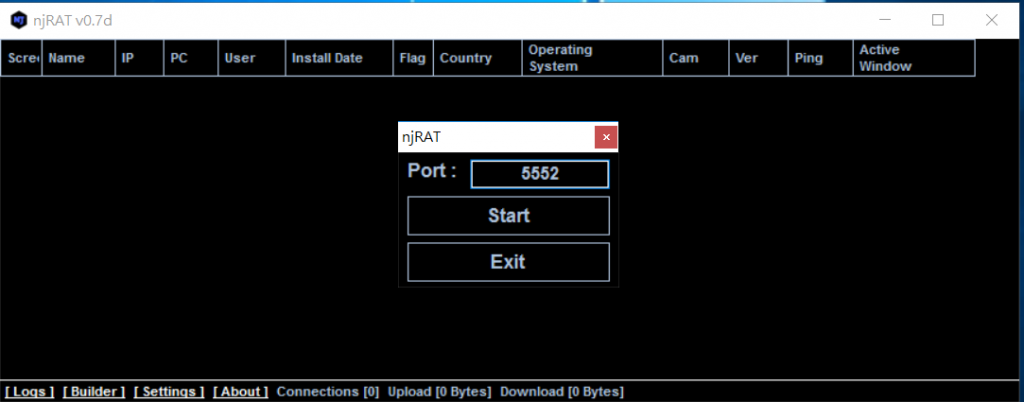Click the Port number input field
1024x402 pixels.
539,174
